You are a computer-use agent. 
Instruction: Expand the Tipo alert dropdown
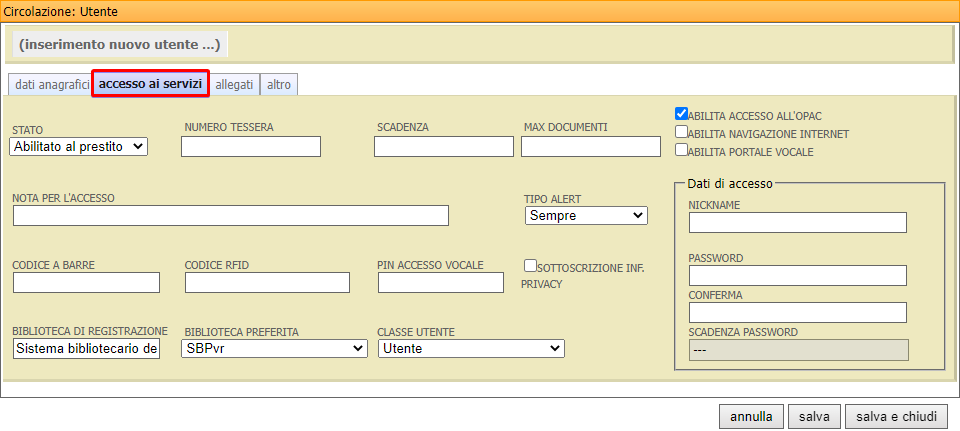pyautogui.click(x=586, y=215)
